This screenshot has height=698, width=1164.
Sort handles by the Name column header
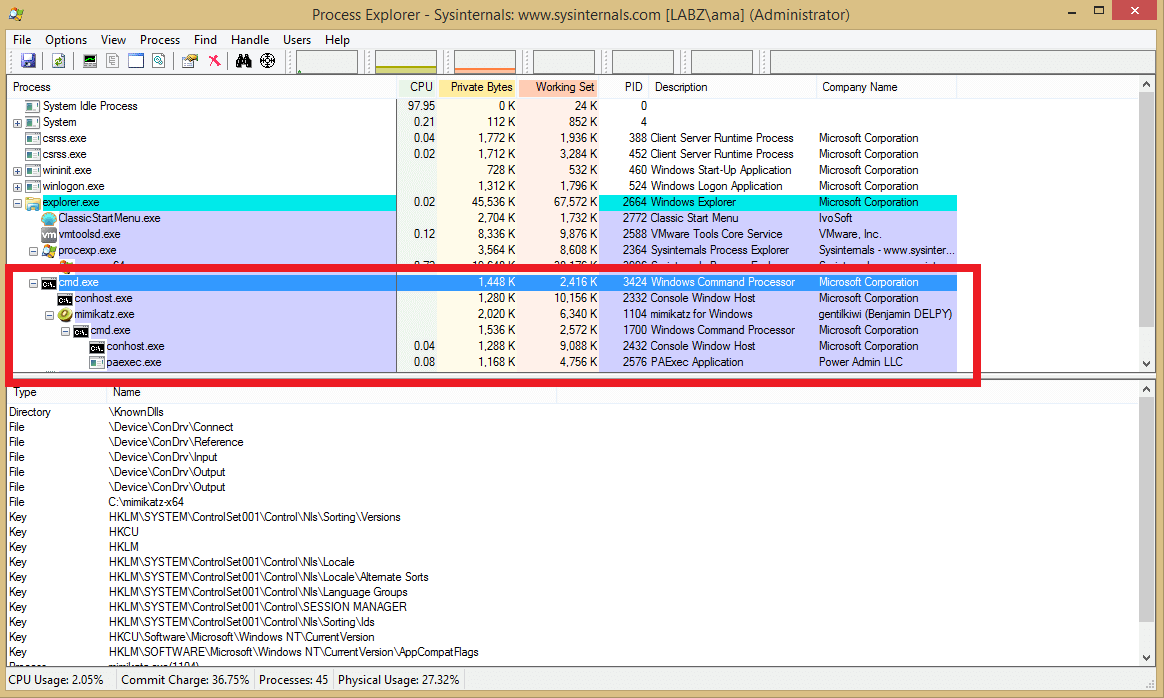click(x=332, y=393)
